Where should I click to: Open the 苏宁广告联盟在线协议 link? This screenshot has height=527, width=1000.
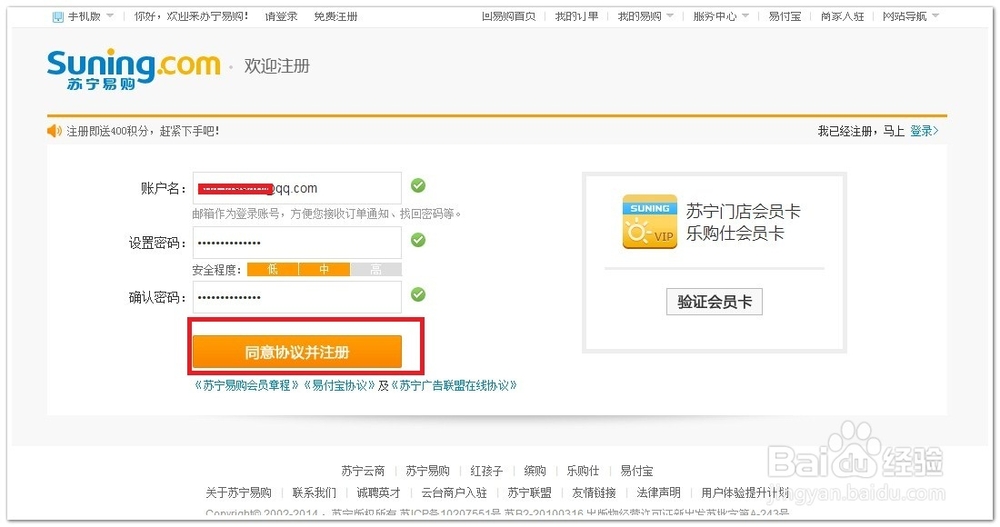(x=454, y=385)
